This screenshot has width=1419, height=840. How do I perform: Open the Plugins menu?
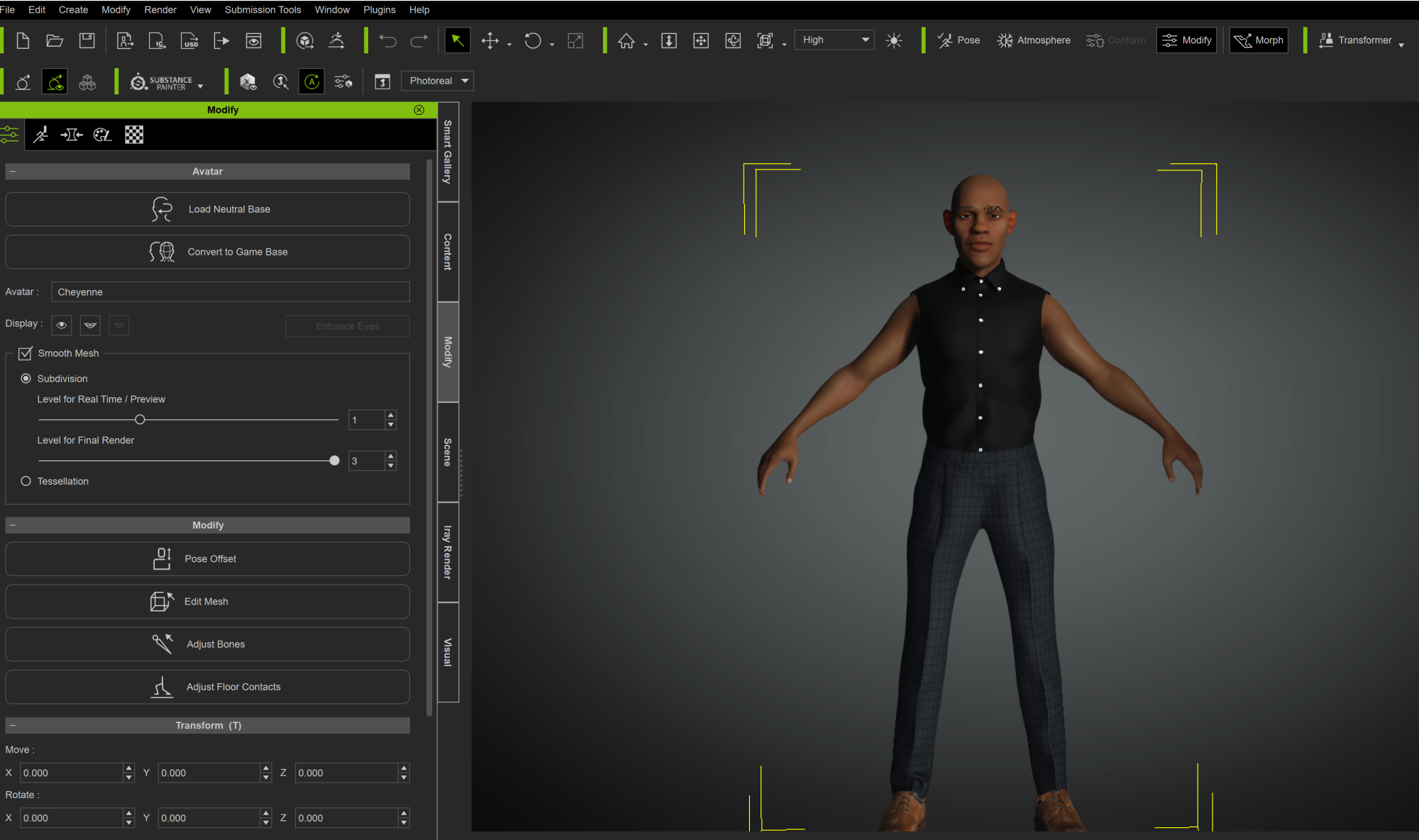(380, 10)
